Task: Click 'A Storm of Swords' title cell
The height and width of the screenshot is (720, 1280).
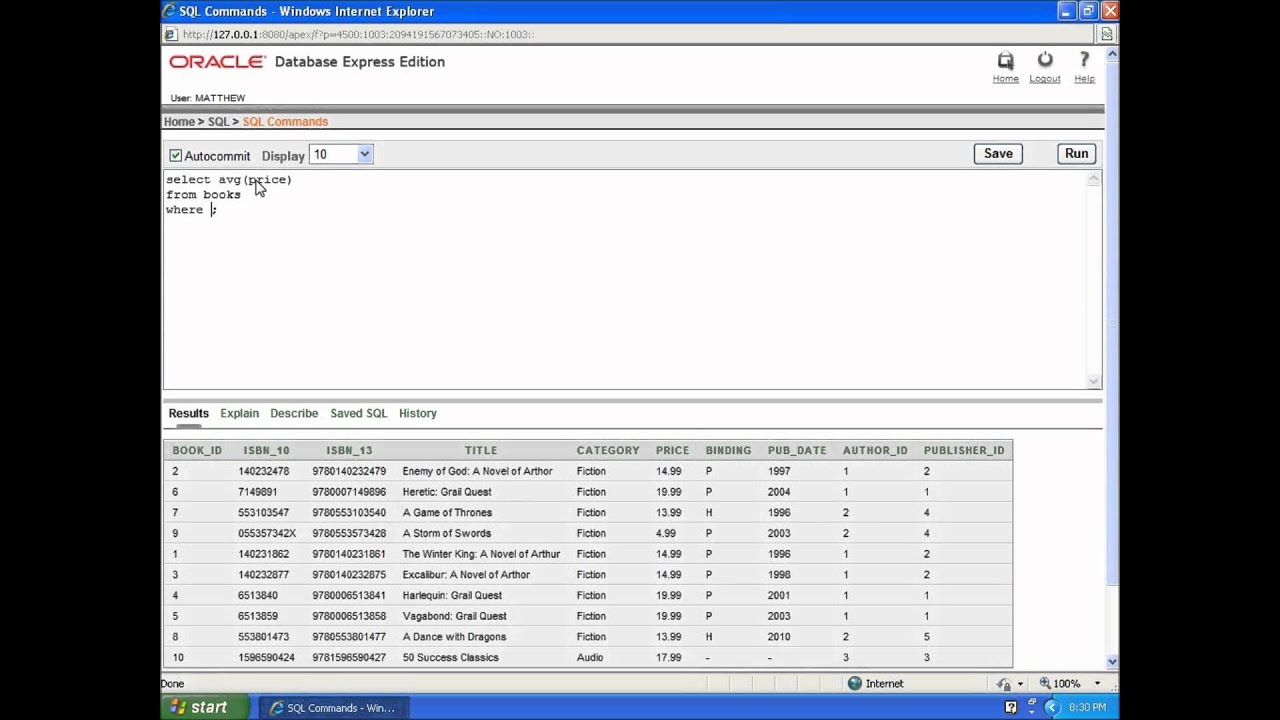Action: coord(447,533)
